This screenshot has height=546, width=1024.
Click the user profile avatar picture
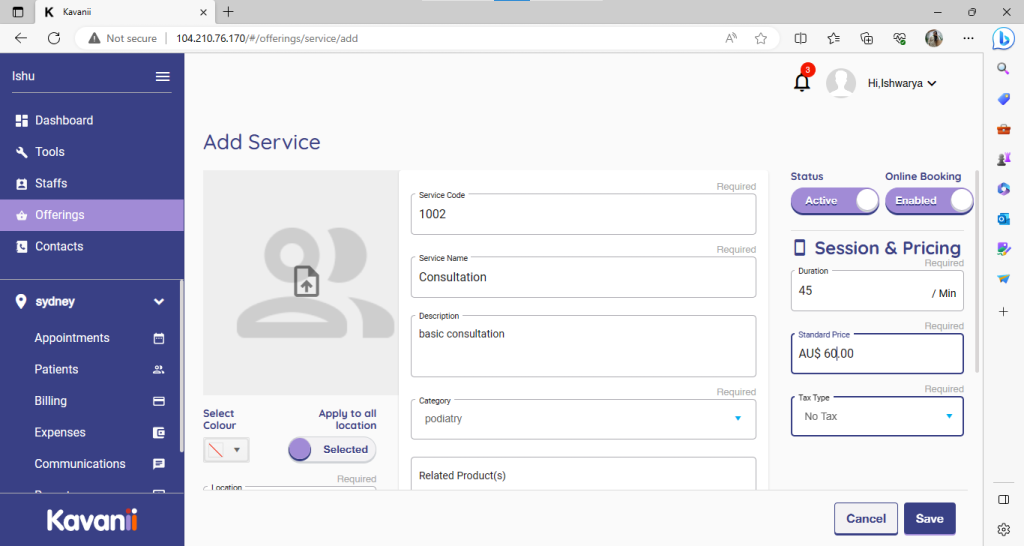coord(841,84)
